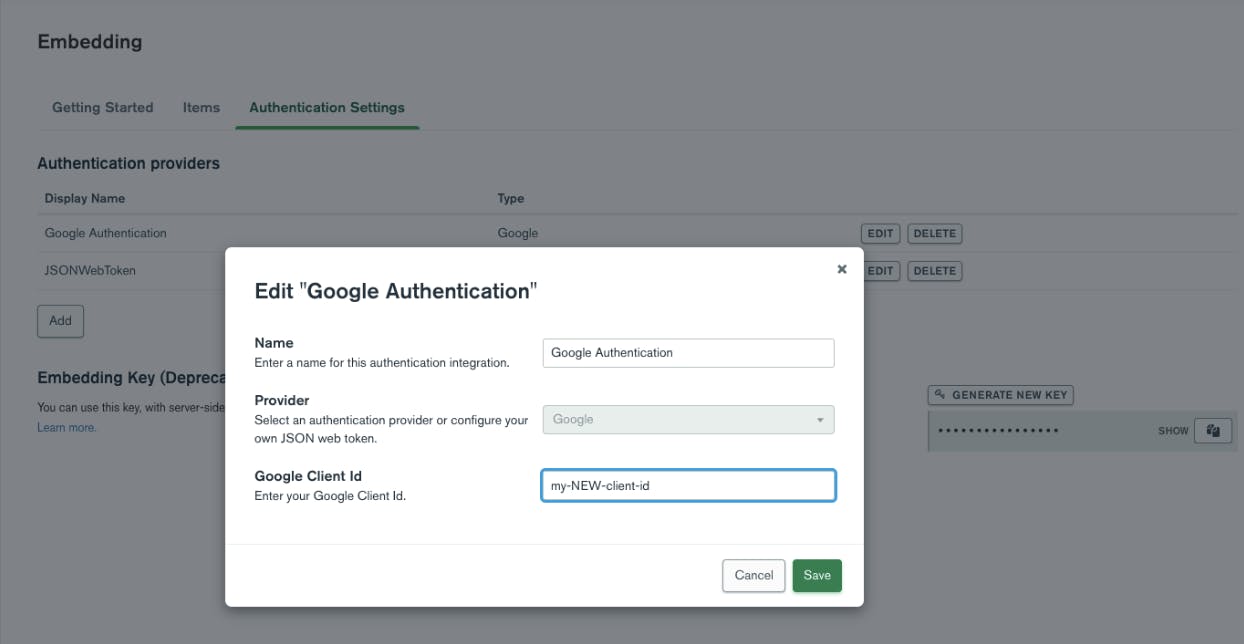1244x644 pixels.
Task: Add a new authentication provider
Action: pyautogui.click(x=61, y=321)
